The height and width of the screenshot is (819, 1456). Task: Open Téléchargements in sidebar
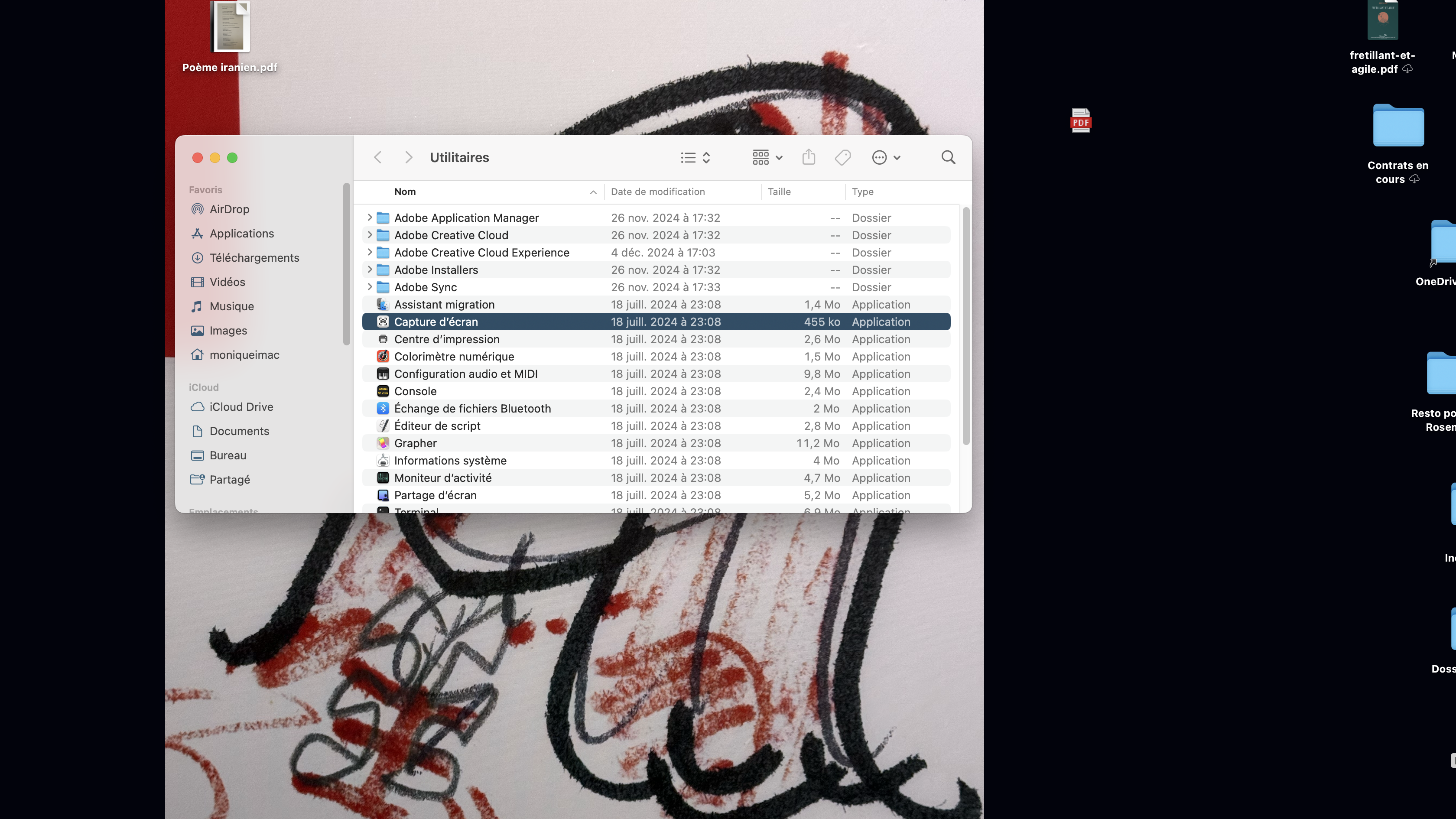click(x=254, y=258)
